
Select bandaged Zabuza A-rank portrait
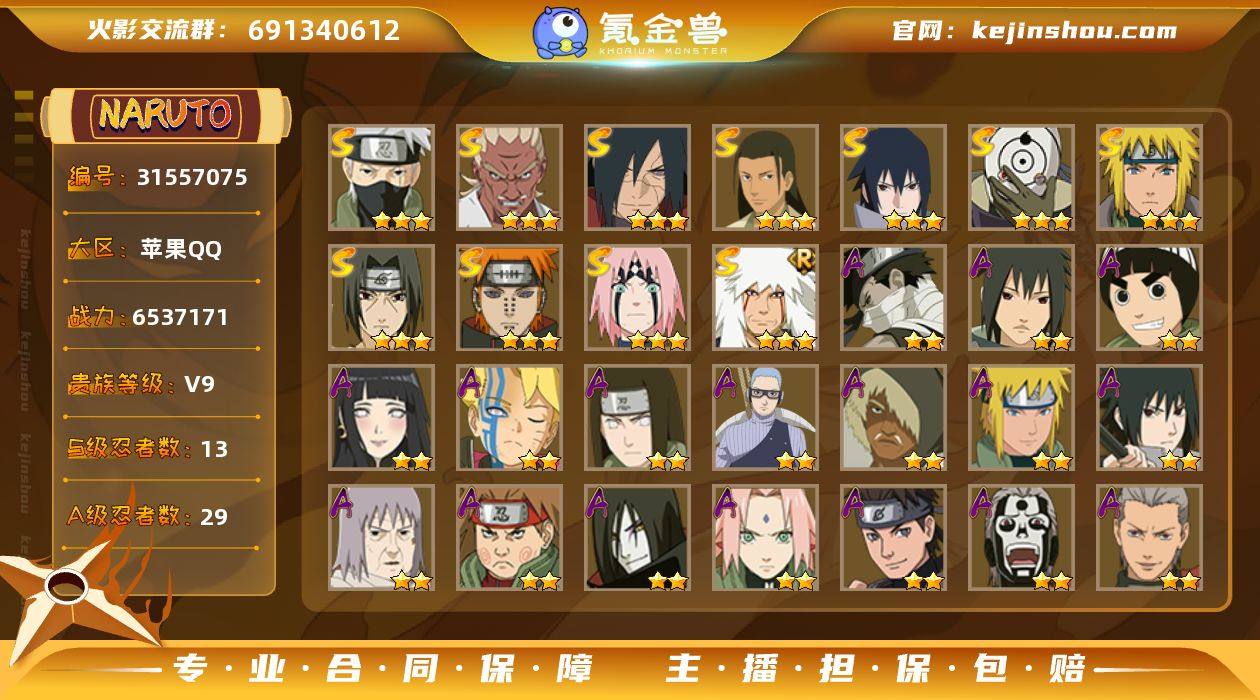(893, 298)
